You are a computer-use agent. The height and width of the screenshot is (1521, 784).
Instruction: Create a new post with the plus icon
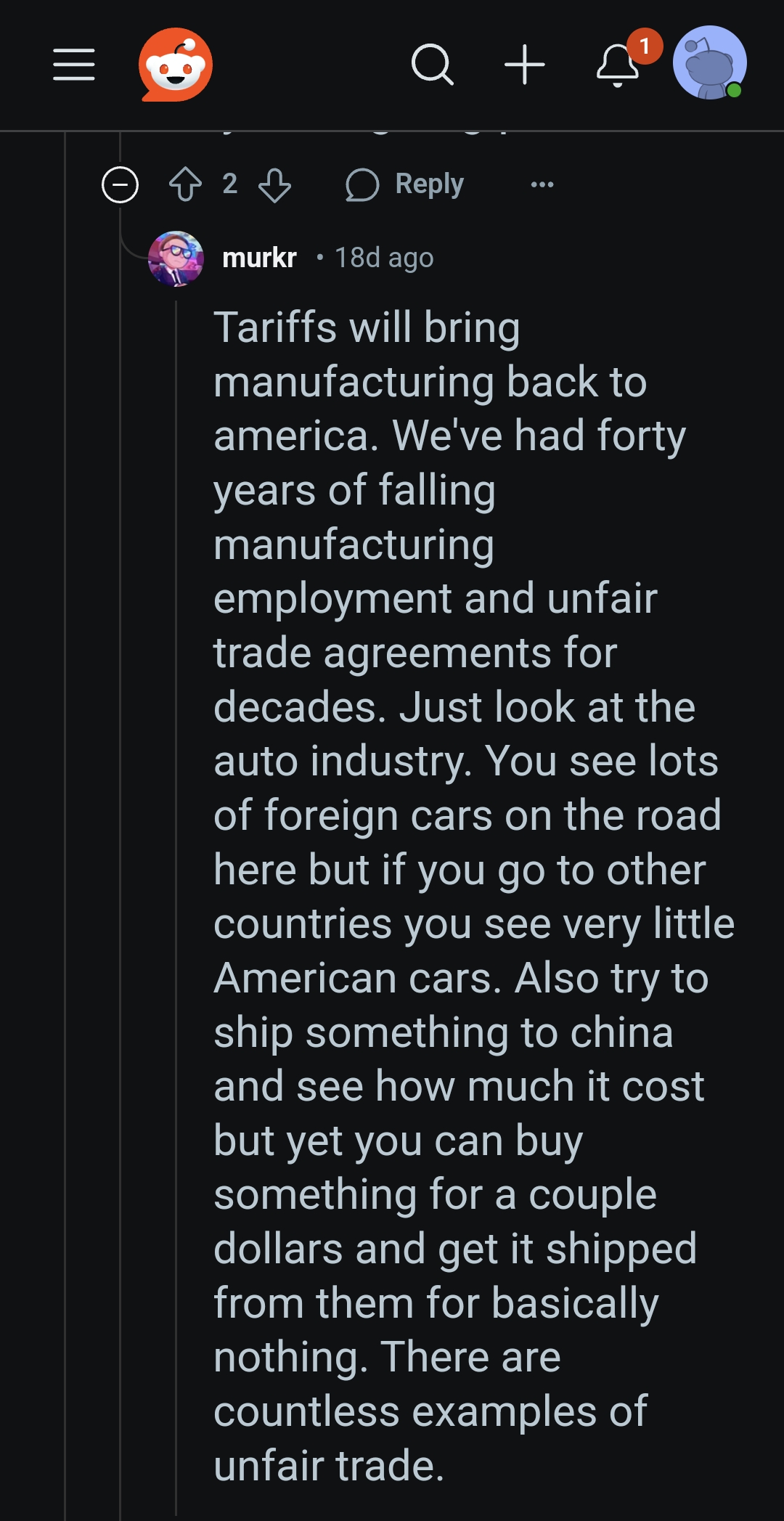[x=524, y=65]
